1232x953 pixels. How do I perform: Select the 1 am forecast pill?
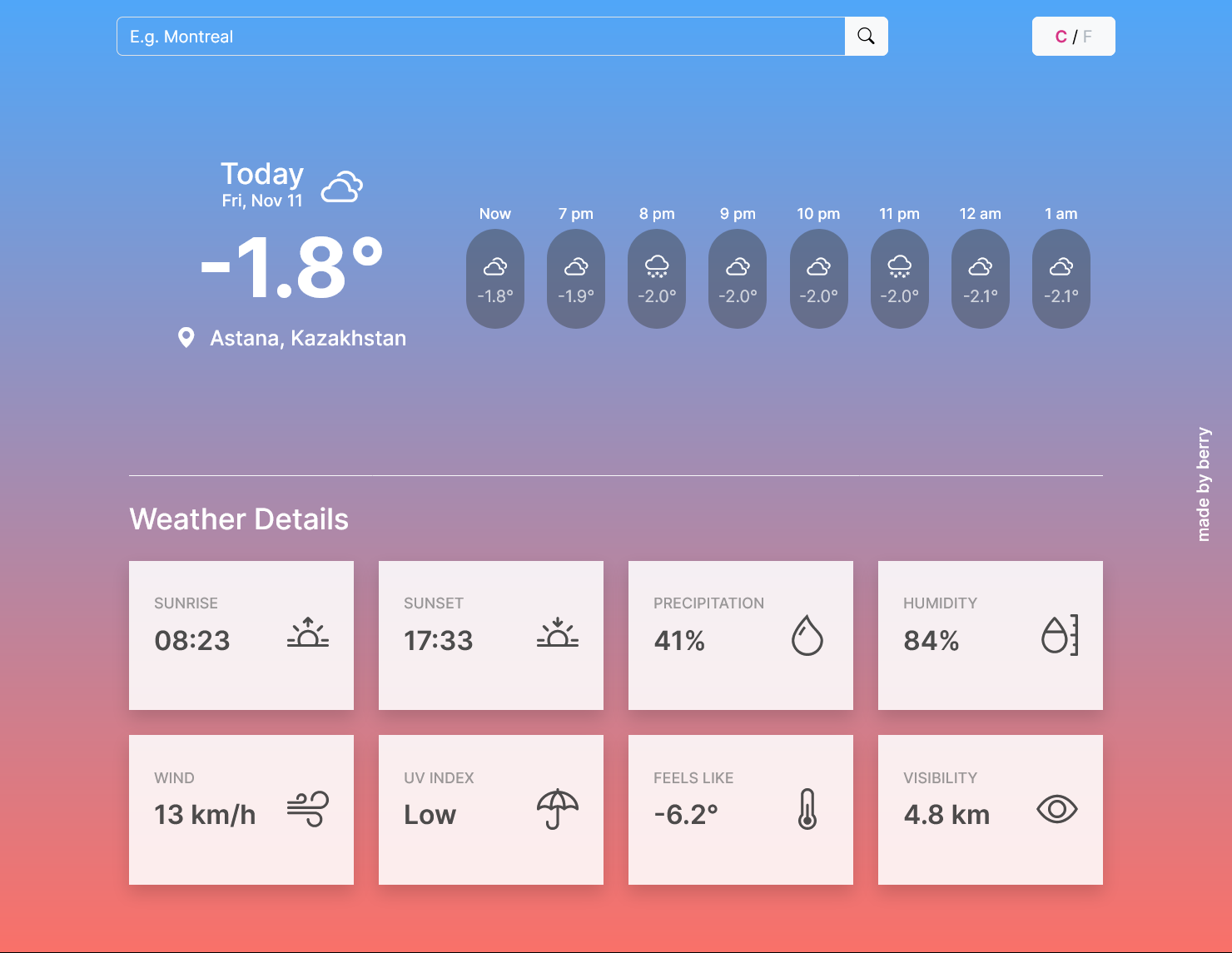1061,278
